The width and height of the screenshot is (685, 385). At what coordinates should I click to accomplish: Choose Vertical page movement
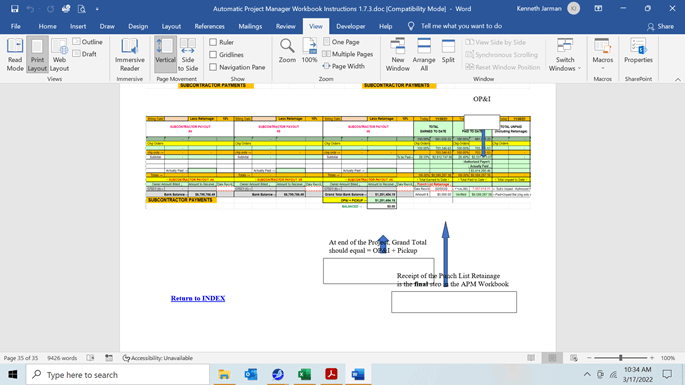point(166,55)
